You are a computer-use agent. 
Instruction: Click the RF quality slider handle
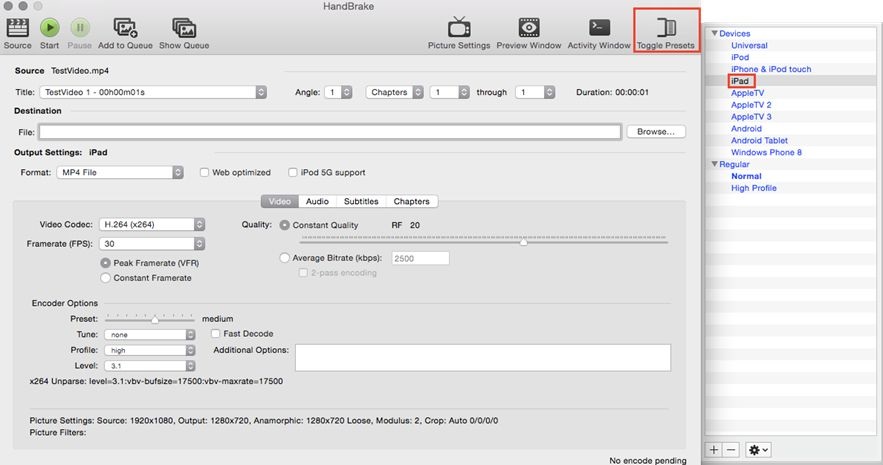(x=524, y=241)
